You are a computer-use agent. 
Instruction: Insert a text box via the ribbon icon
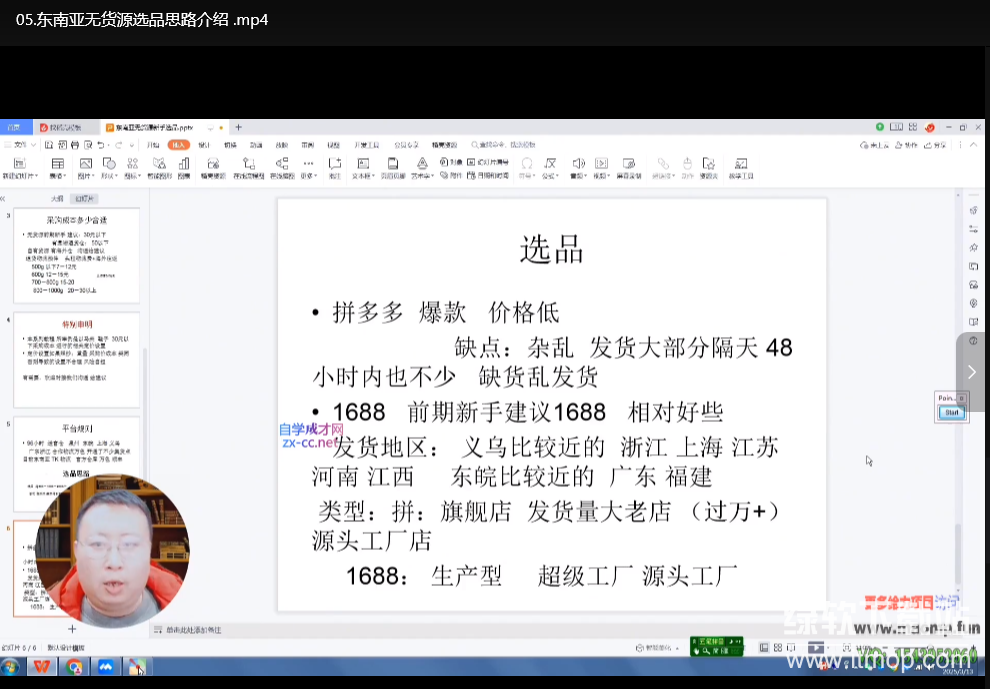coord(362,164)
